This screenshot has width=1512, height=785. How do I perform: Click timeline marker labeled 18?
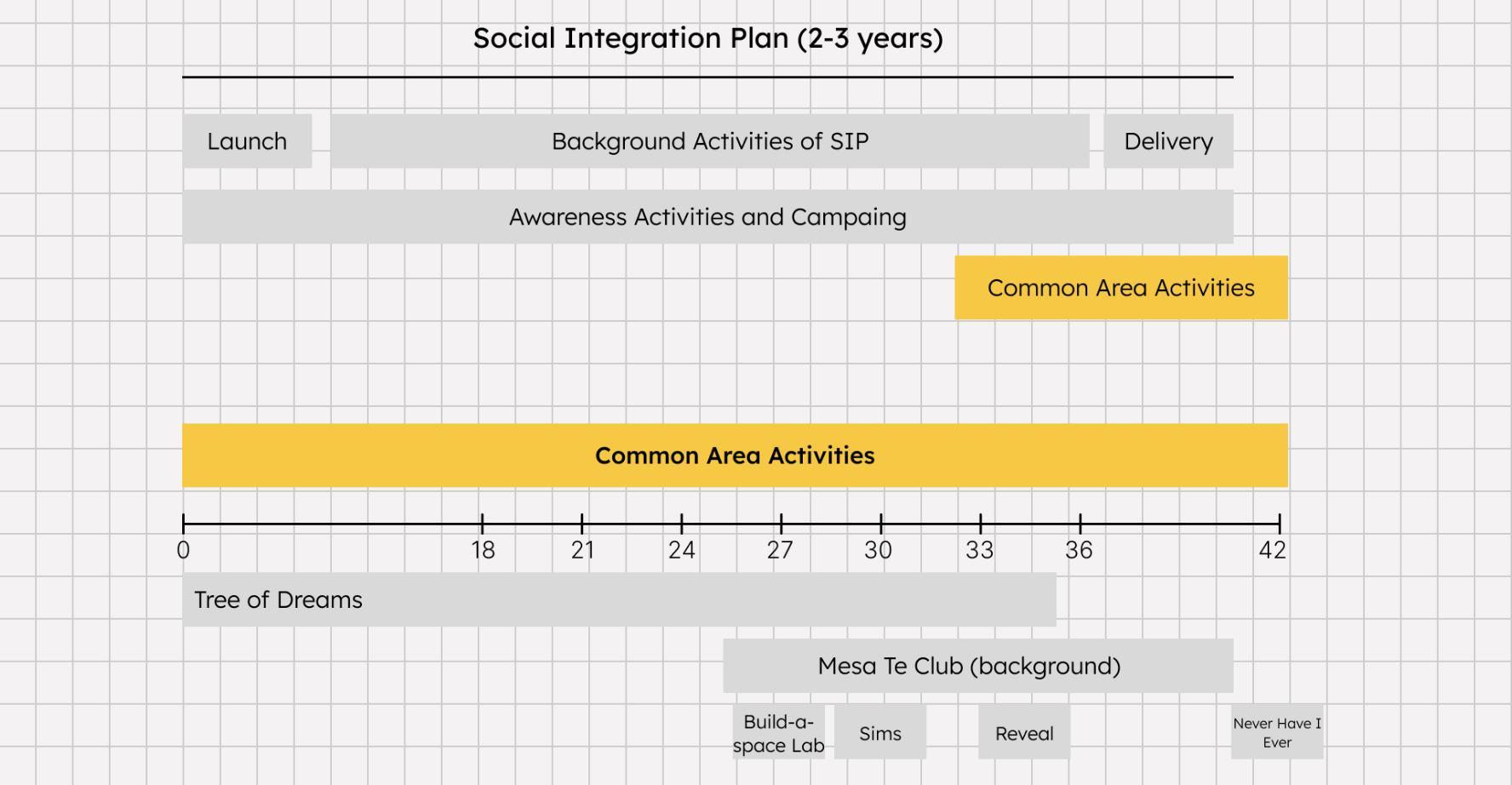pyautogui.click(x=483, y=550)
